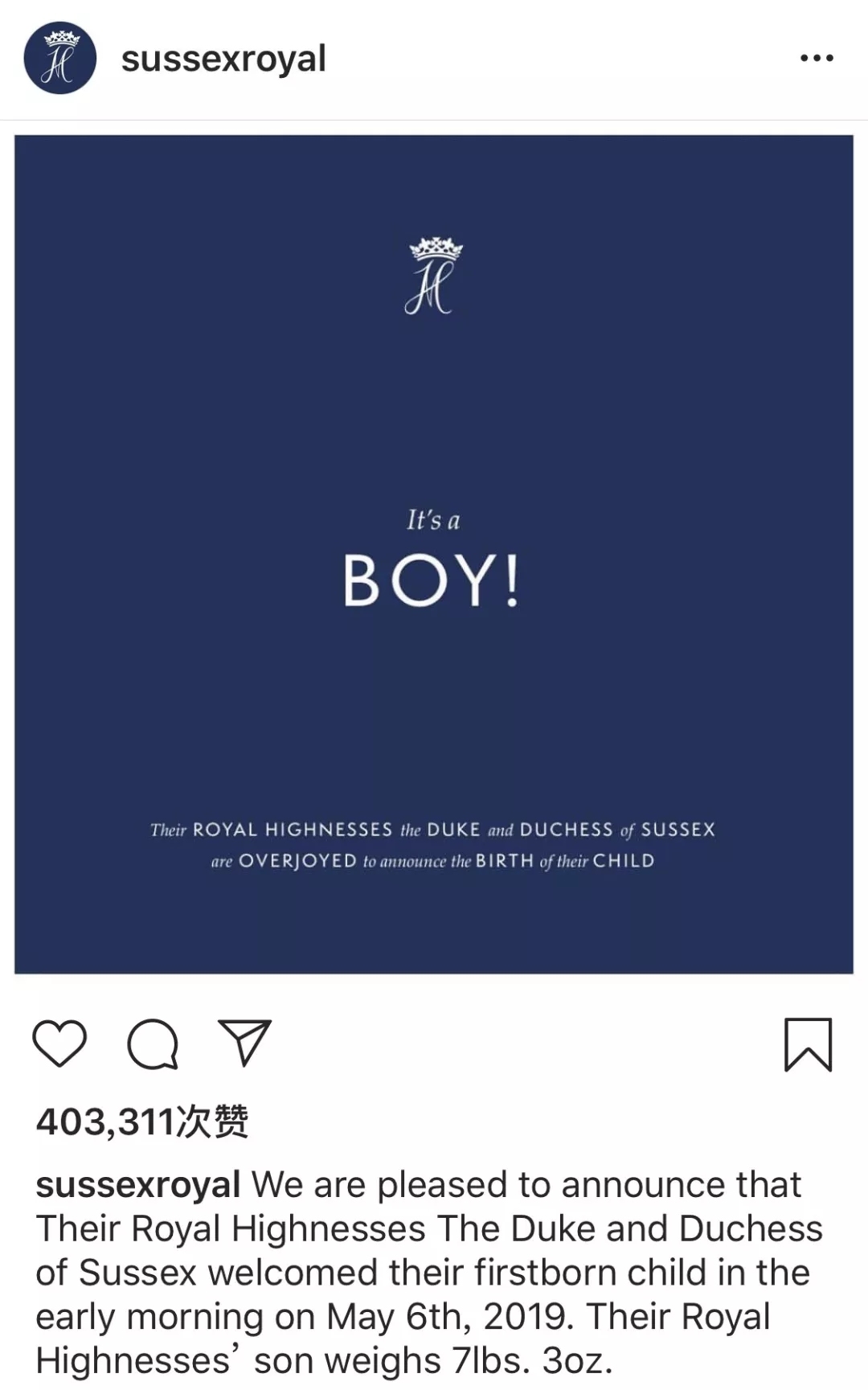The image size is (868, 1390).
Task: Tap OVERJOYED birth announcement text line
Action: (x=432, y=861)
